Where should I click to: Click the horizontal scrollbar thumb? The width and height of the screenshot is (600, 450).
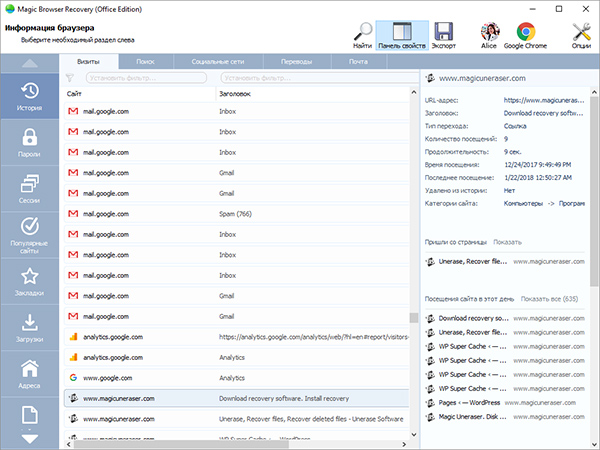(181, 445)
